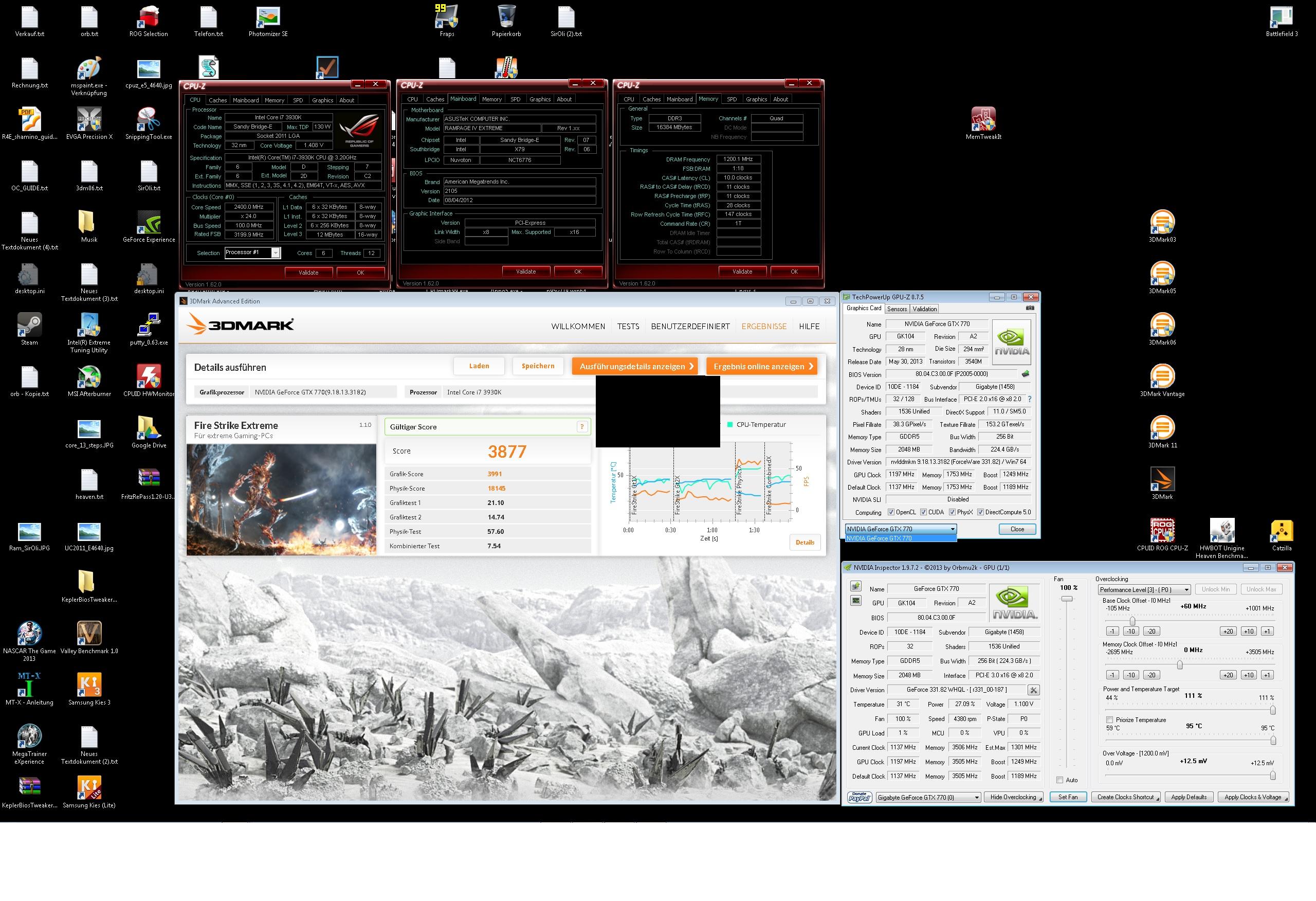
Task: Enable the Priorize Temperature checkbox
Action: coord(1109,719)
